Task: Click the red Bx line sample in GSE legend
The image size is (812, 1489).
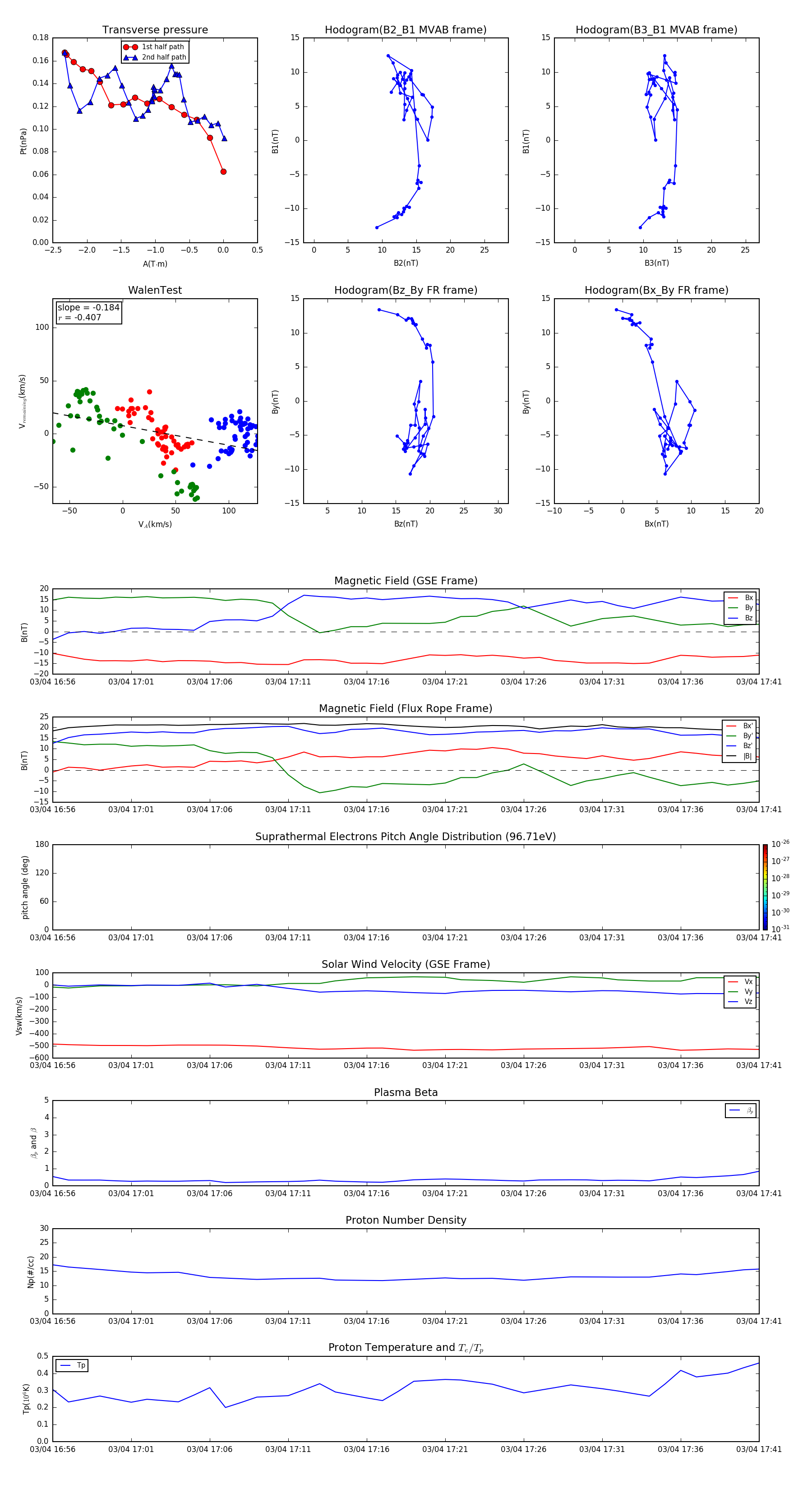Action: coord(732,598)
